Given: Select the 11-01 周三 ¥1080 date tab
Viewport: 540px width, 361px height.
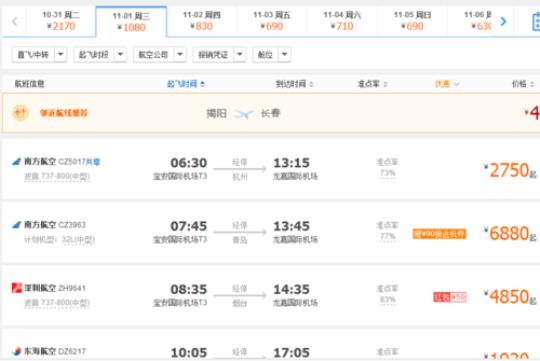Looking at the screenshot, I should tap(131, 21).
